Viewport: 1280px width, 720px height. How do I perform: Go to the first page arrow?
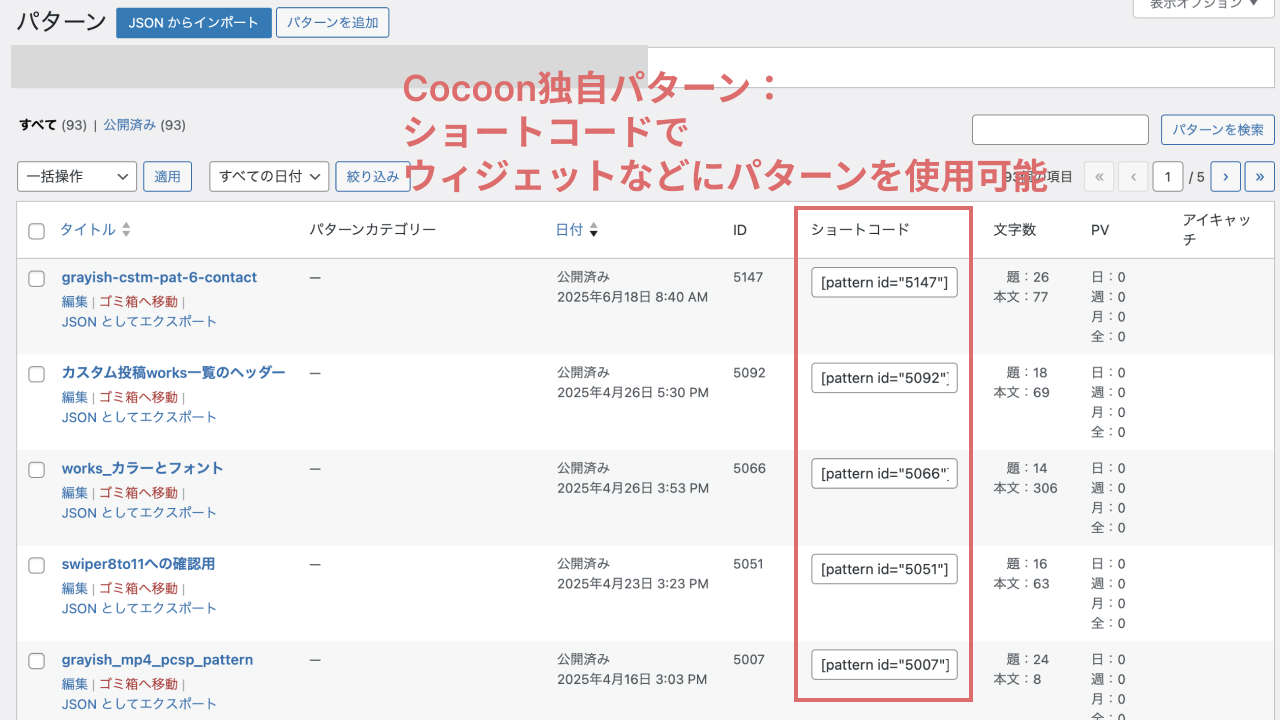[x=1099, y=176]
